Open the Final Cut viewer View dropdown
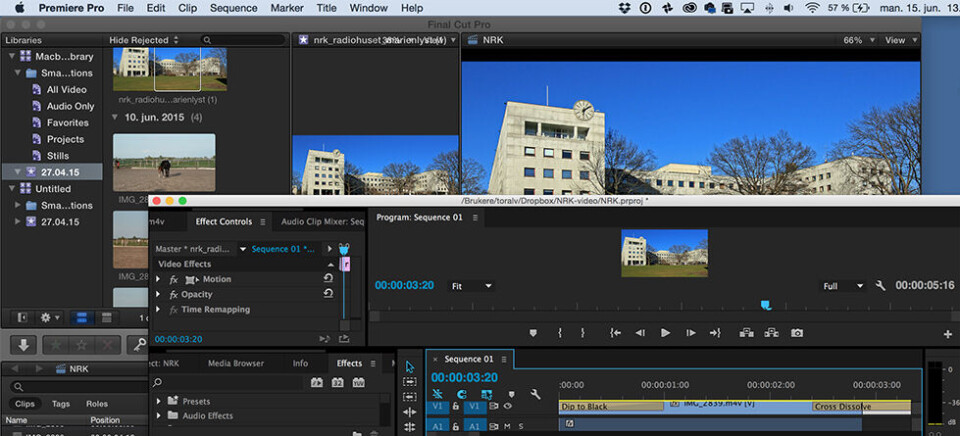This screenshot has height=436, width=960. tap(901, 40)
